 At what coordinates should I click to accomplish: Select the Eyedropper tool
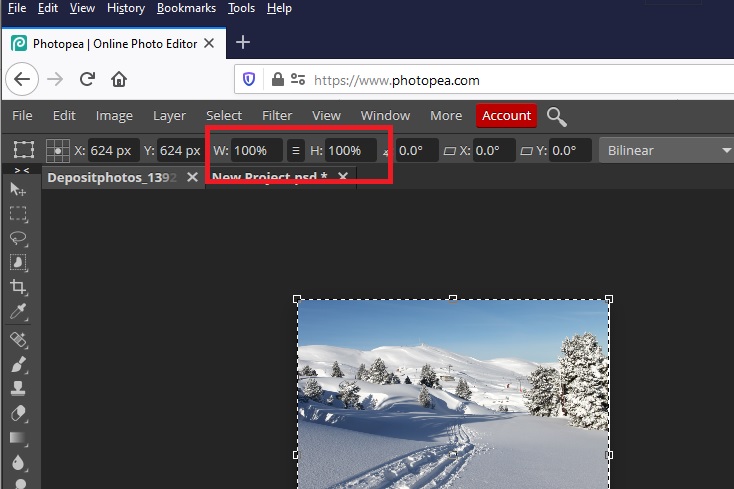[18, 312]
